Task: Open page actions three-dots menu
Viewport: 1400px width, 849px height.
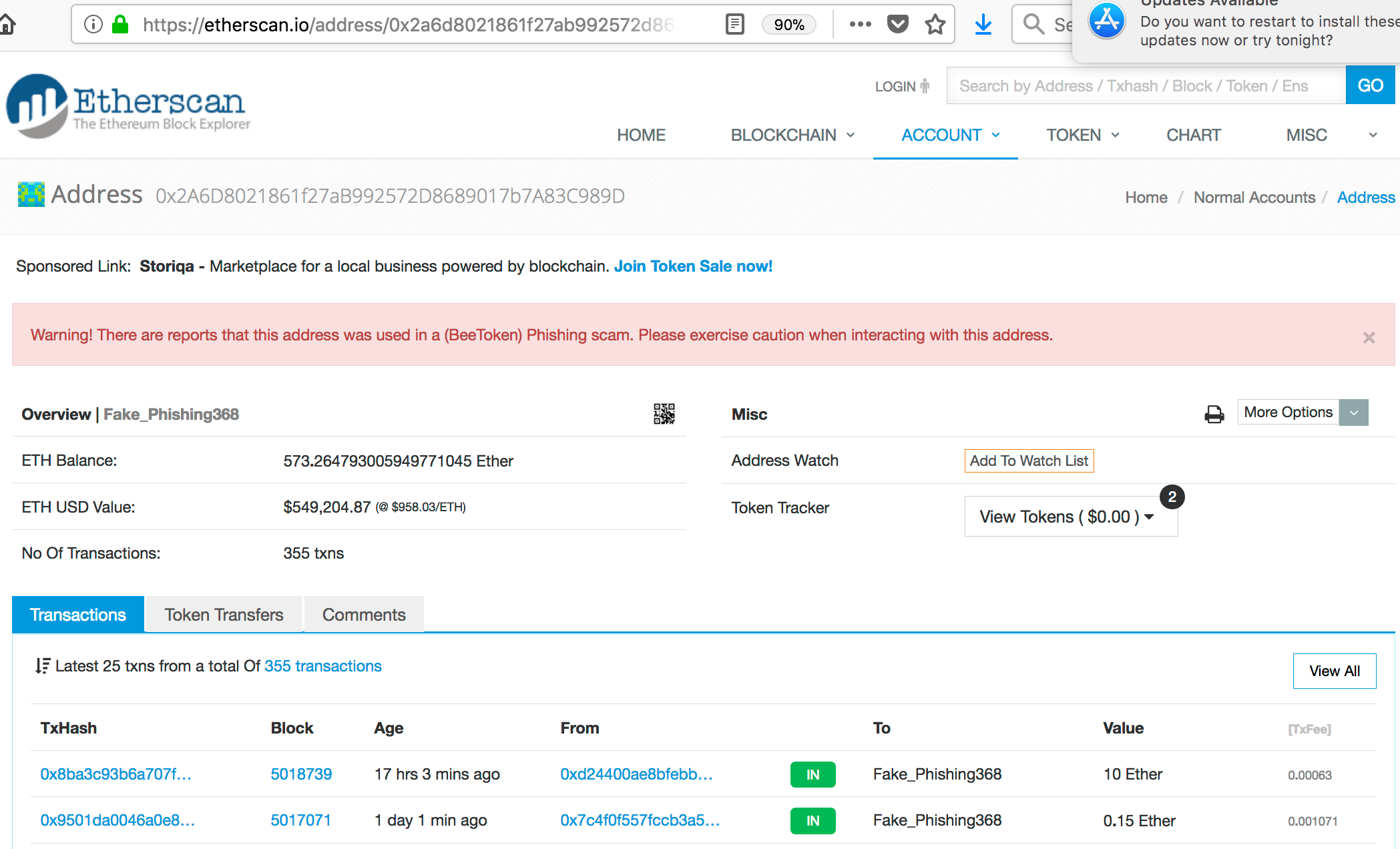Action: pos(860,25)
